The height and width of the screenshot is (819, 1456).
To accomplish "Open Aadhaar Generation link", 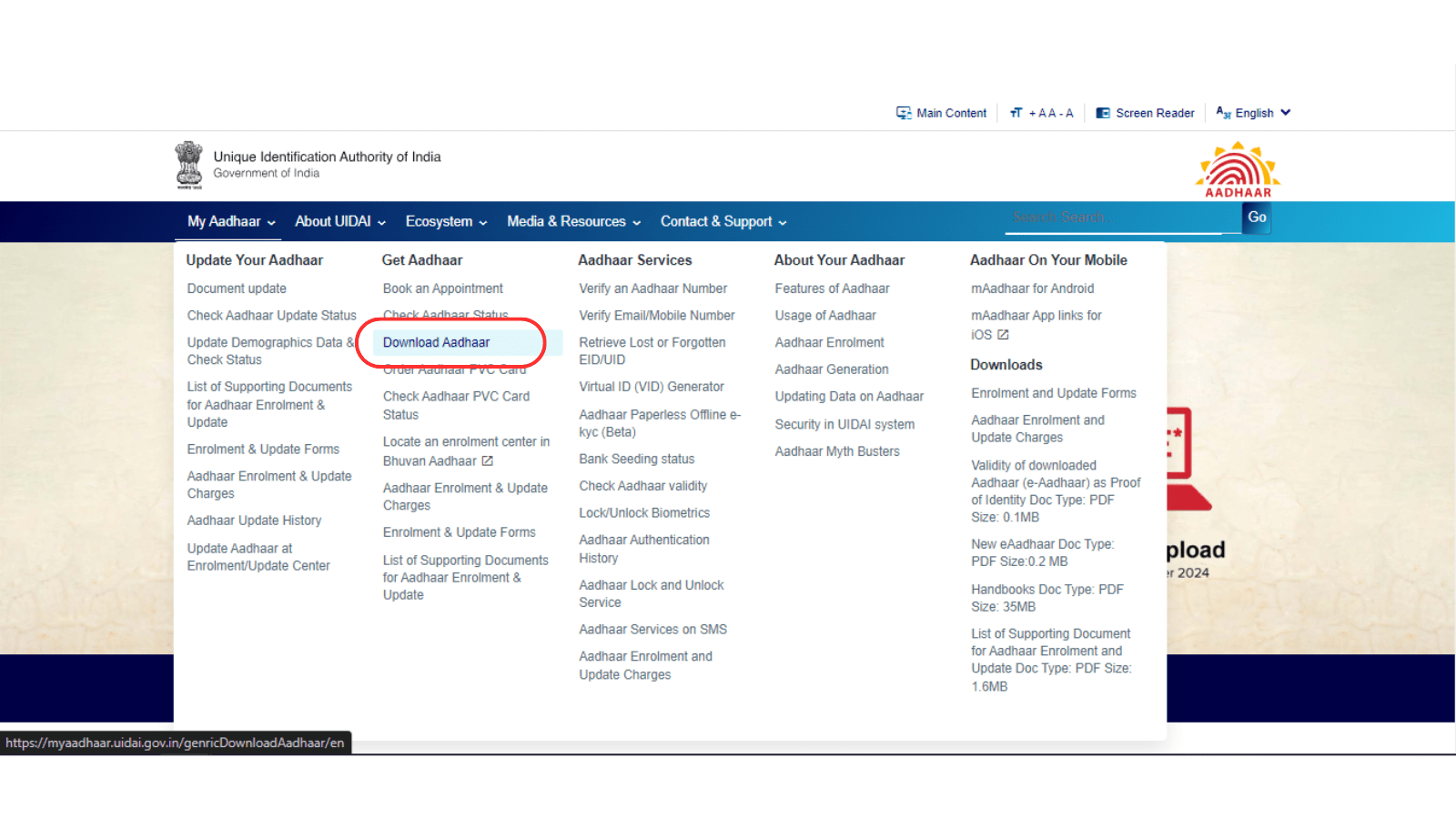I will pos(832,369).
